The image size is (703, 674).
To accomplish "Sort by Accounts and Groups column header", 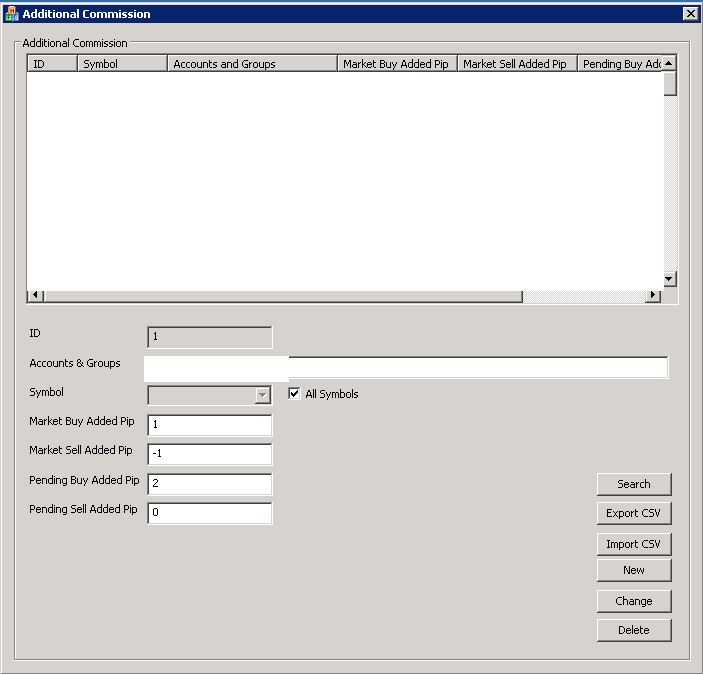I will coord(251,64).
